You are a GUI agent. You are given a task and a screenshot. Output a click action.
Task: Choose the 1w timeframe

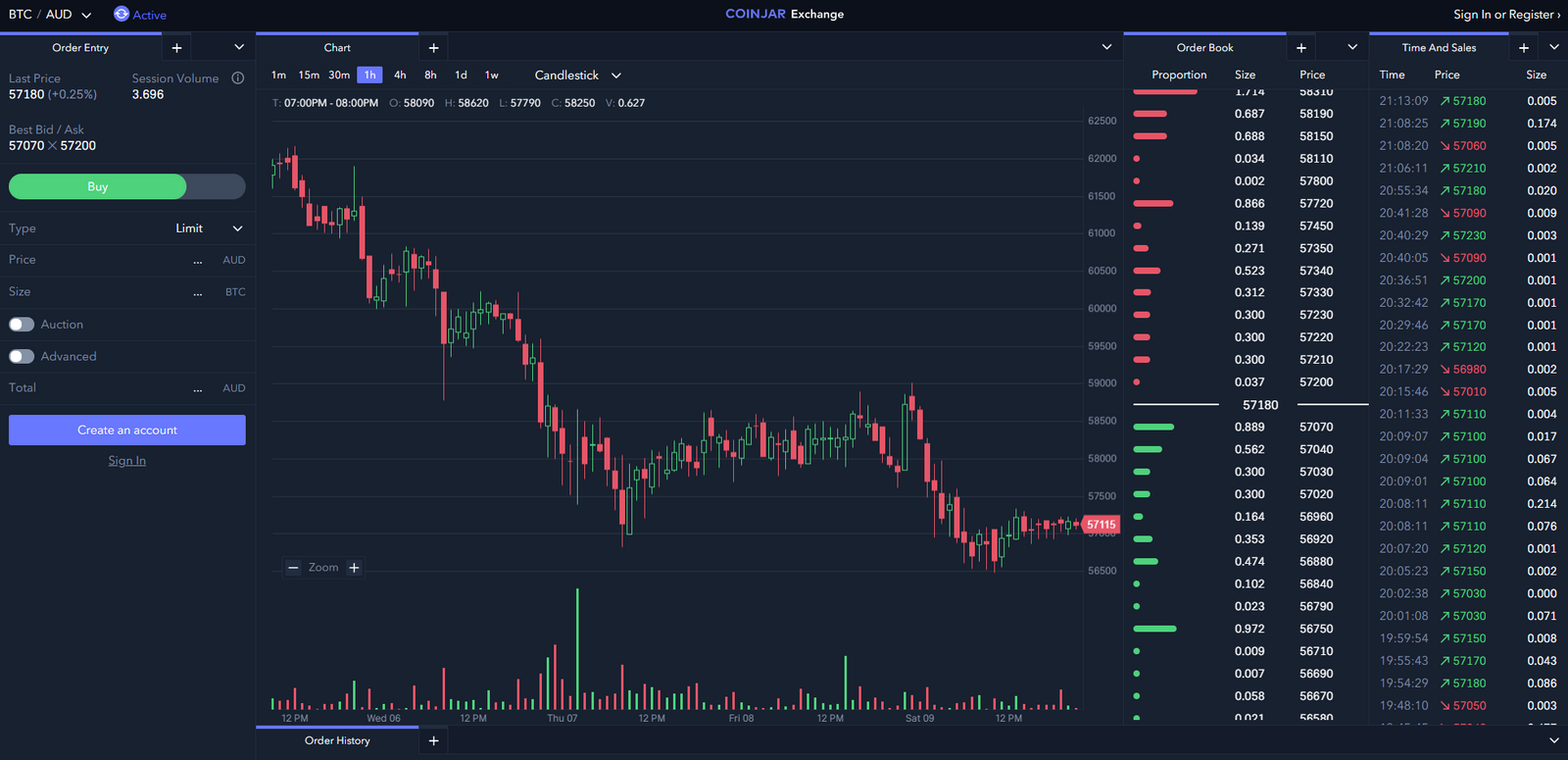click(x=492, y=76)
